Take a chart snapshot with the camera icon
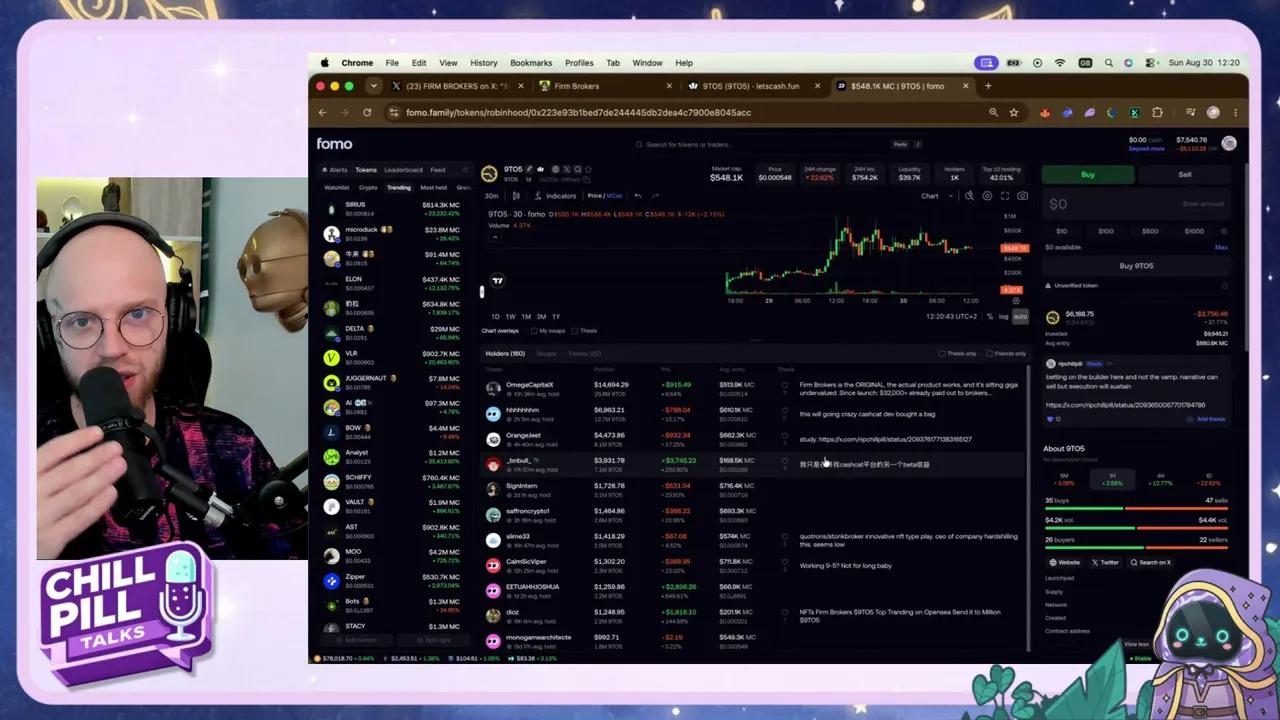Screen dimensions: 1280x720 1022,196
